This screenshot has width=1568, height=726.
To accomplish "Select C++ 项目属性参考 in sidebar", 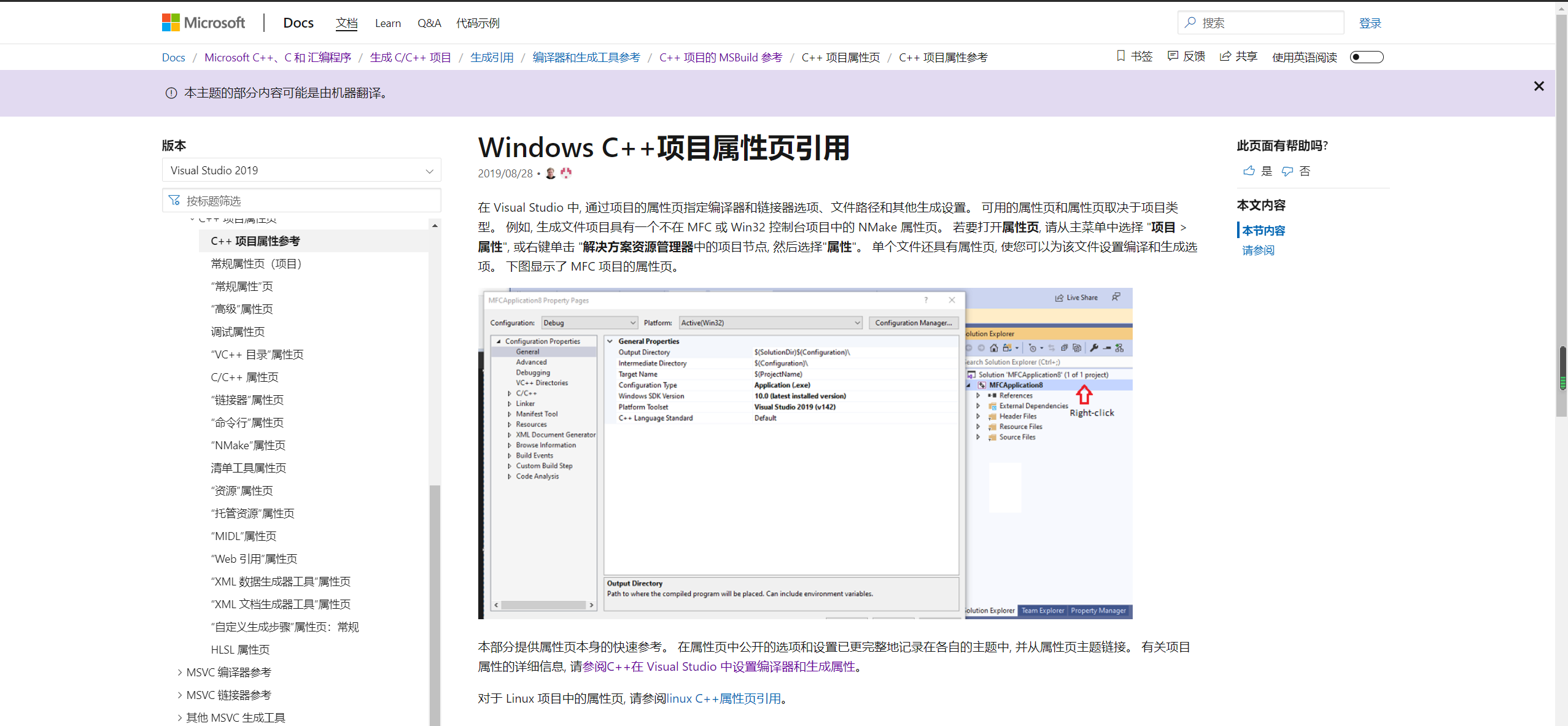I will [x=314, y=241].
